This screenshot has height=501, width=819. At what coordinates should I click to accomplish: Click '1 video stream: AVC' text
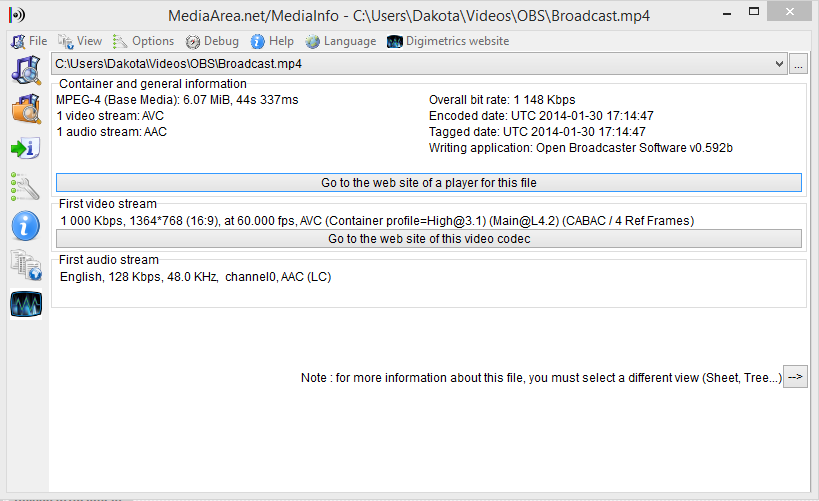tap(110, 116)
